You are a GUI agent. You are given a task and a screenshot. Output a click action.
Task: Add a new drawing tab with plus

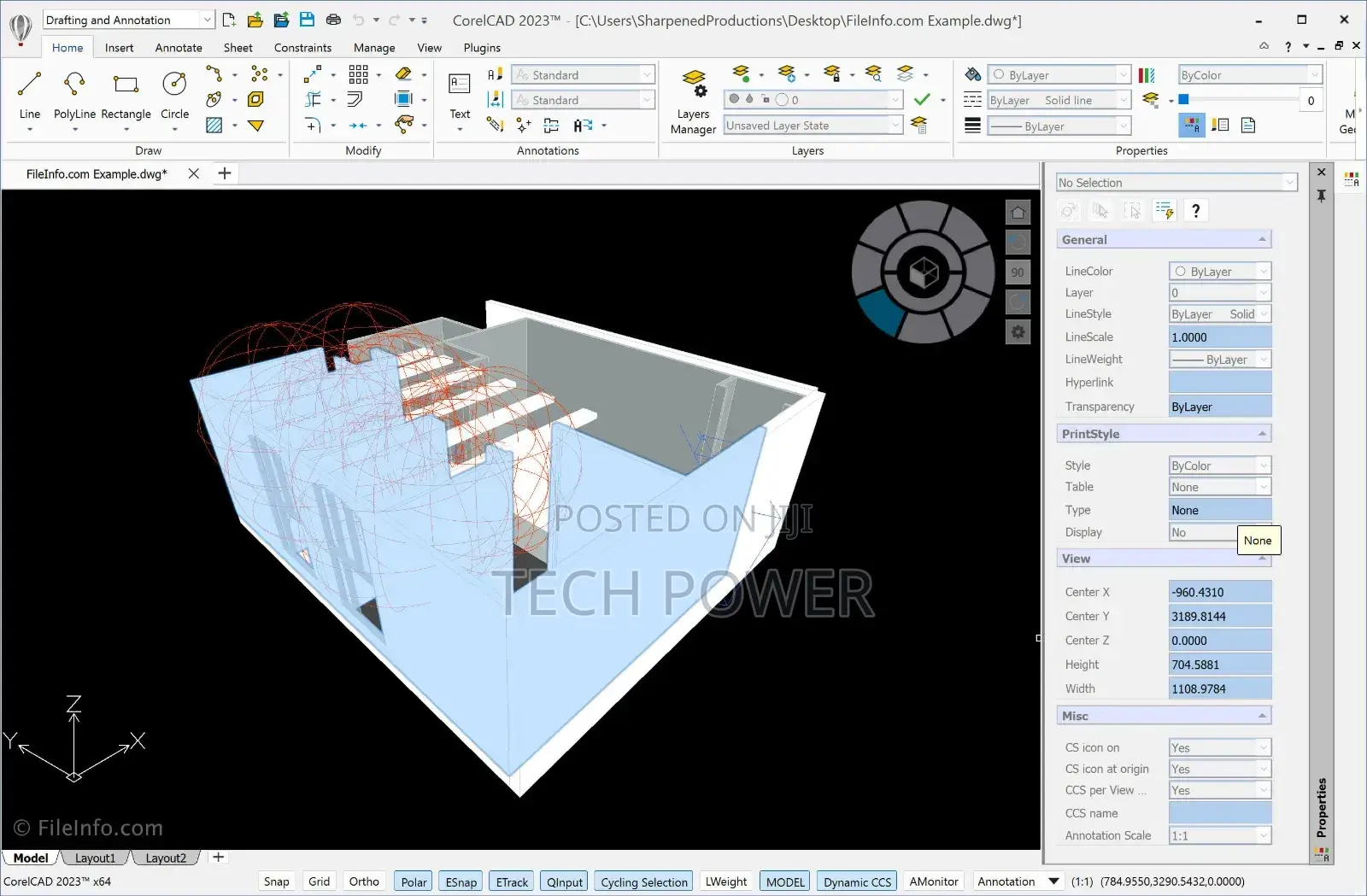[x=225, y=173]
